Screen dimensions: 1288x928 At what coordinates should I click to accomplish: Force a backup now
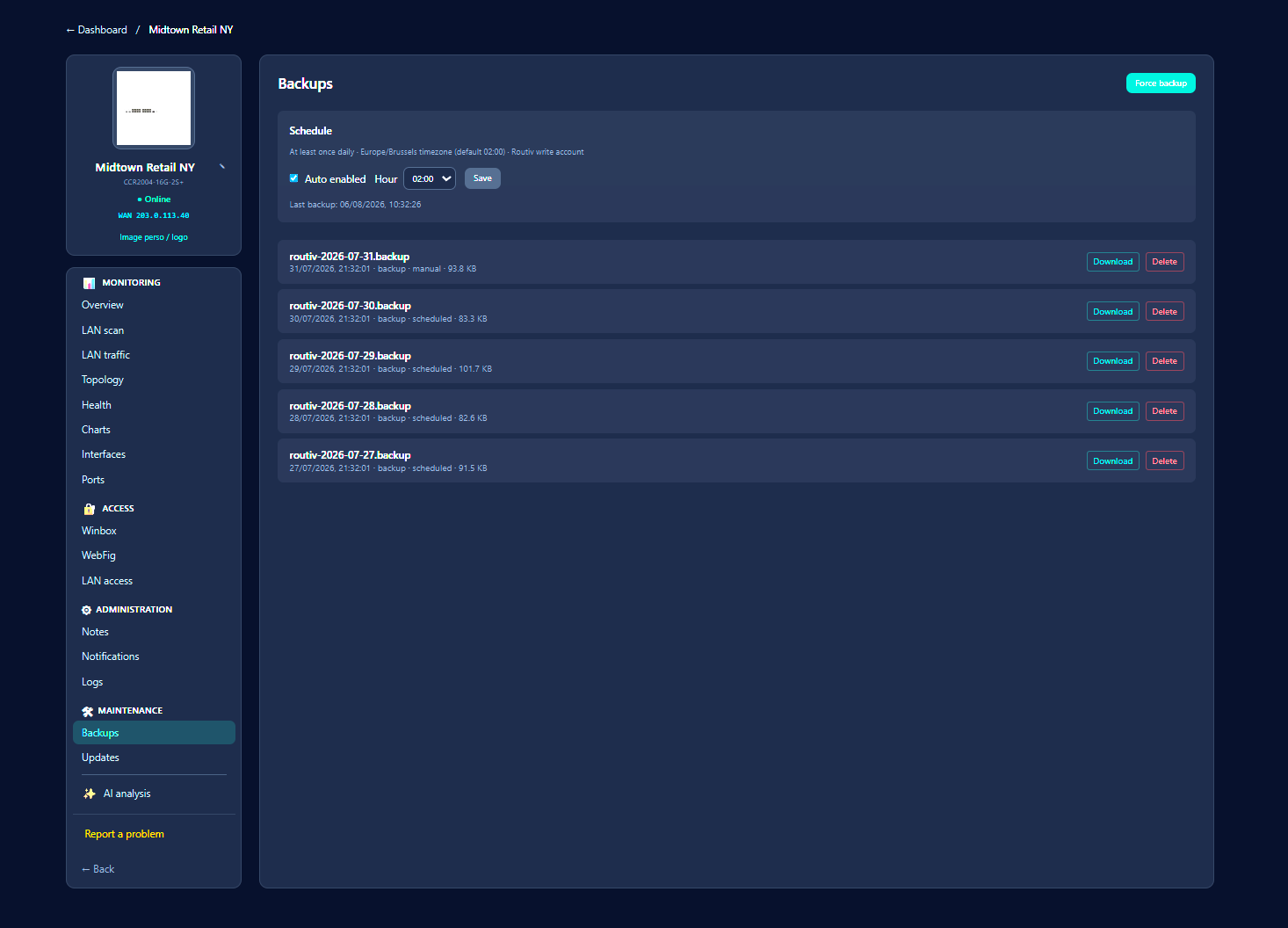point(1161,83)
